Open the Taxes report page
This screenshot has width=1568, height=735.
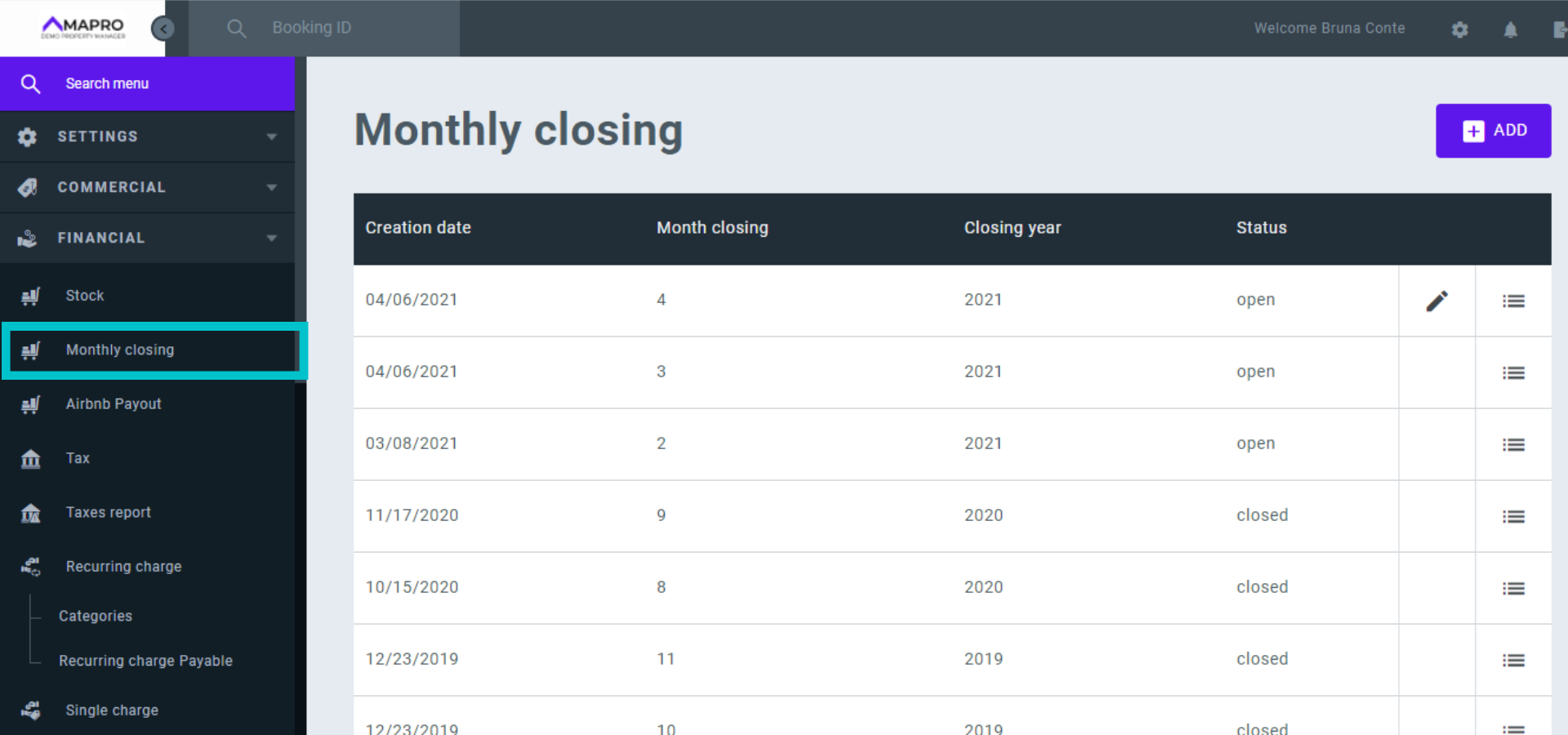[109, 512]
